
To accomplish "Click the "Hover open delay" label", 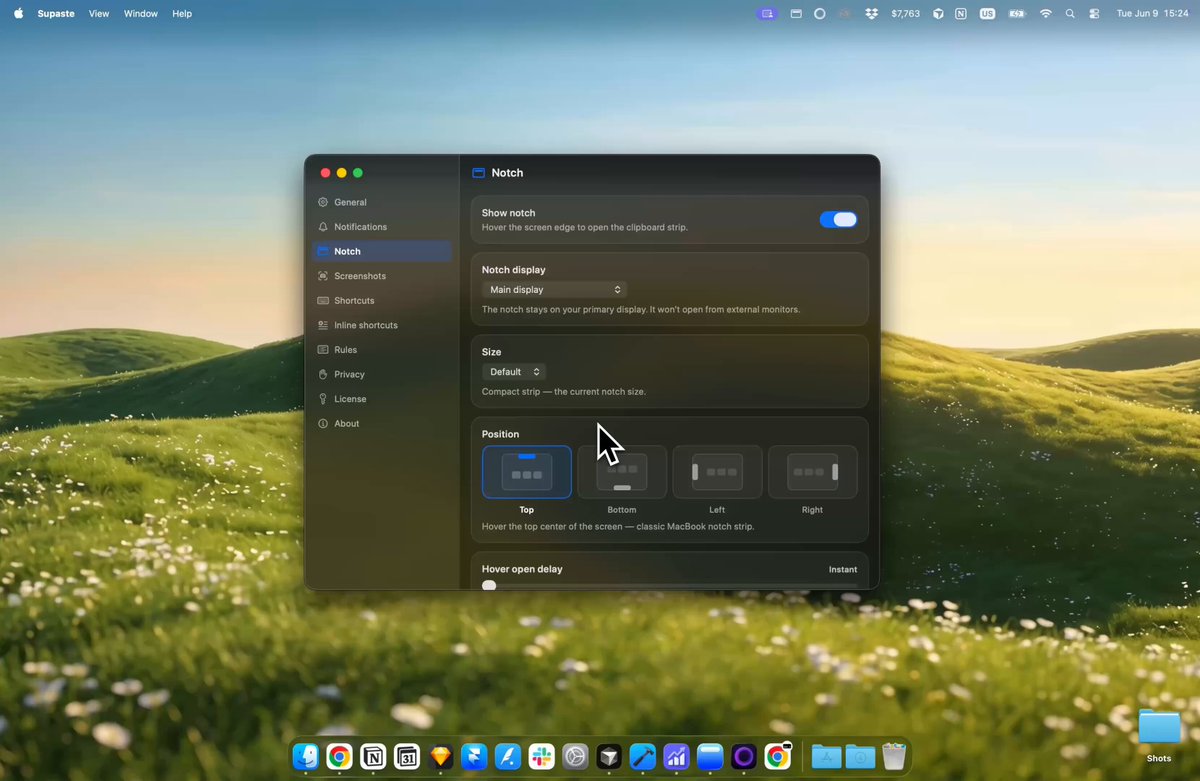I will pyautogui.click(x=522, y=569).
